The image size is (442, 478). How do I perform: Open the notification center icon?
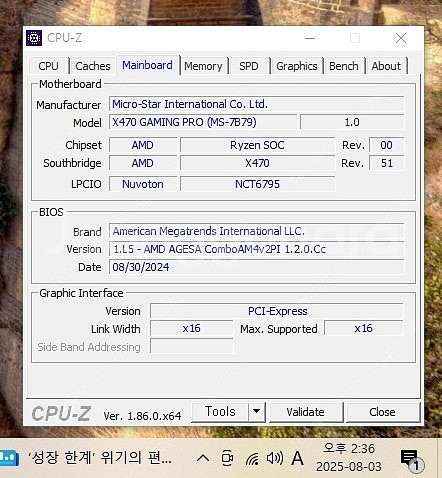pos(412,460)
